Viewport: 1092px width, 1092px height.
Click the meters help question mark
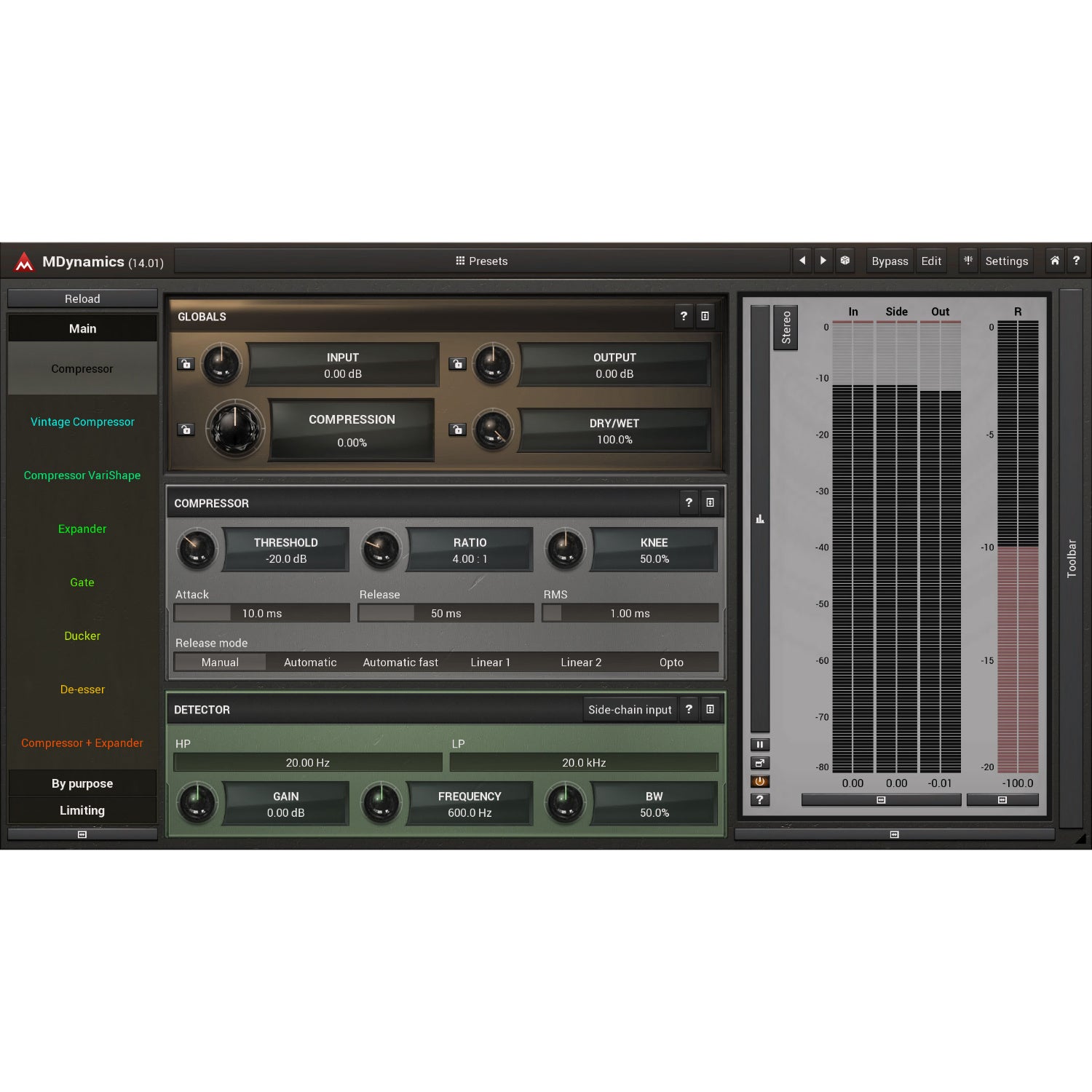coord(760,799)
